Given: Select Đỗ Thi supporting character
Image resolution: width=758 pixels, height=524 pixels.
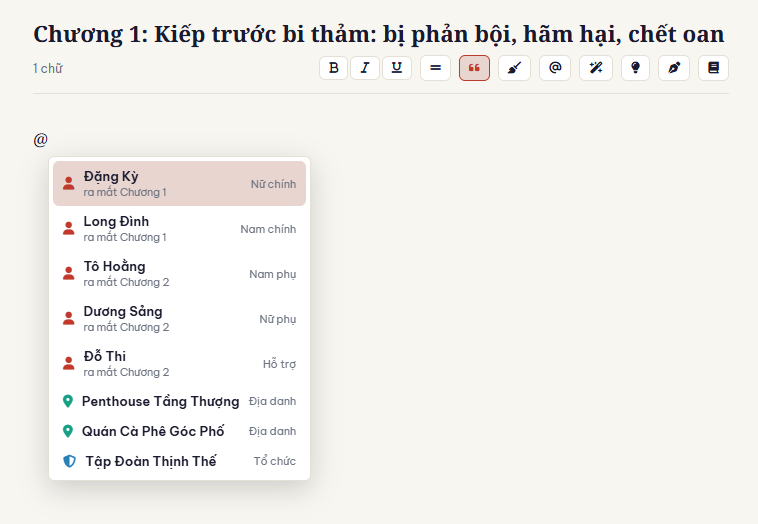Looking at the screenshot, I should click(x=179, y=364).
